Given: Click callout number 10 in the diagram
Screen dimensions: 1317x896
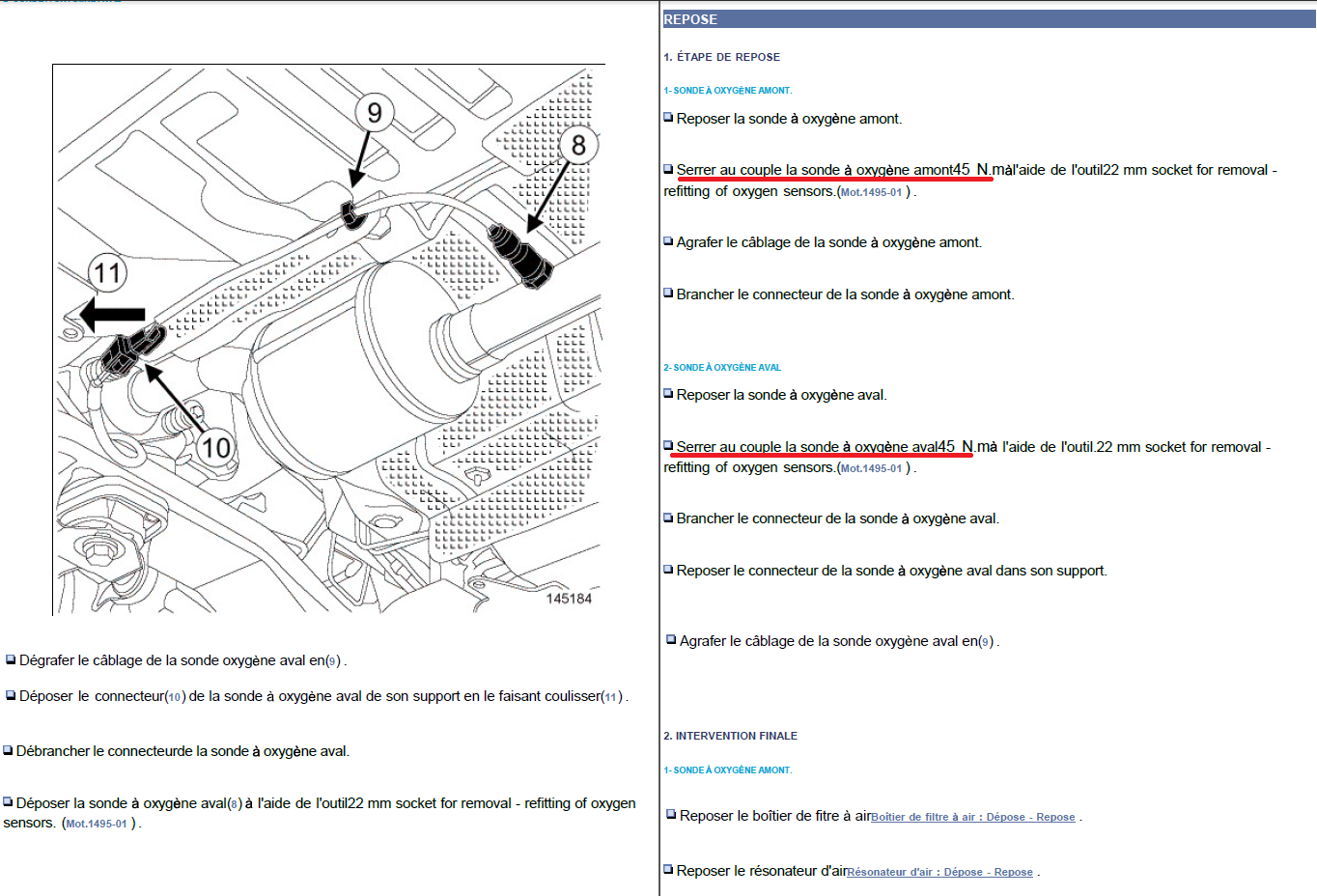Looking at the screenshot, I should pyautogui.click(x=215, y=447).
